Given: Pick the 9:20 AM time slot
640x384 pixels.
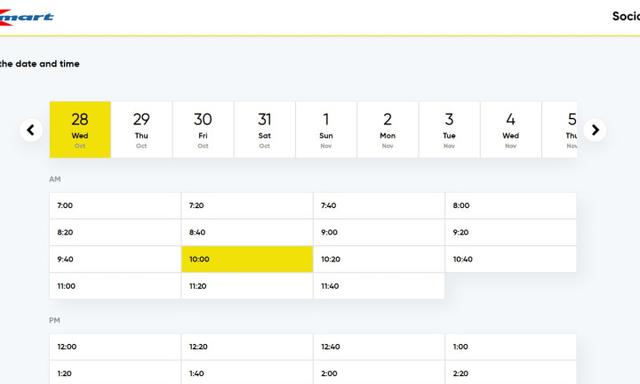Looking at the screenshot, I should (511, 233).
